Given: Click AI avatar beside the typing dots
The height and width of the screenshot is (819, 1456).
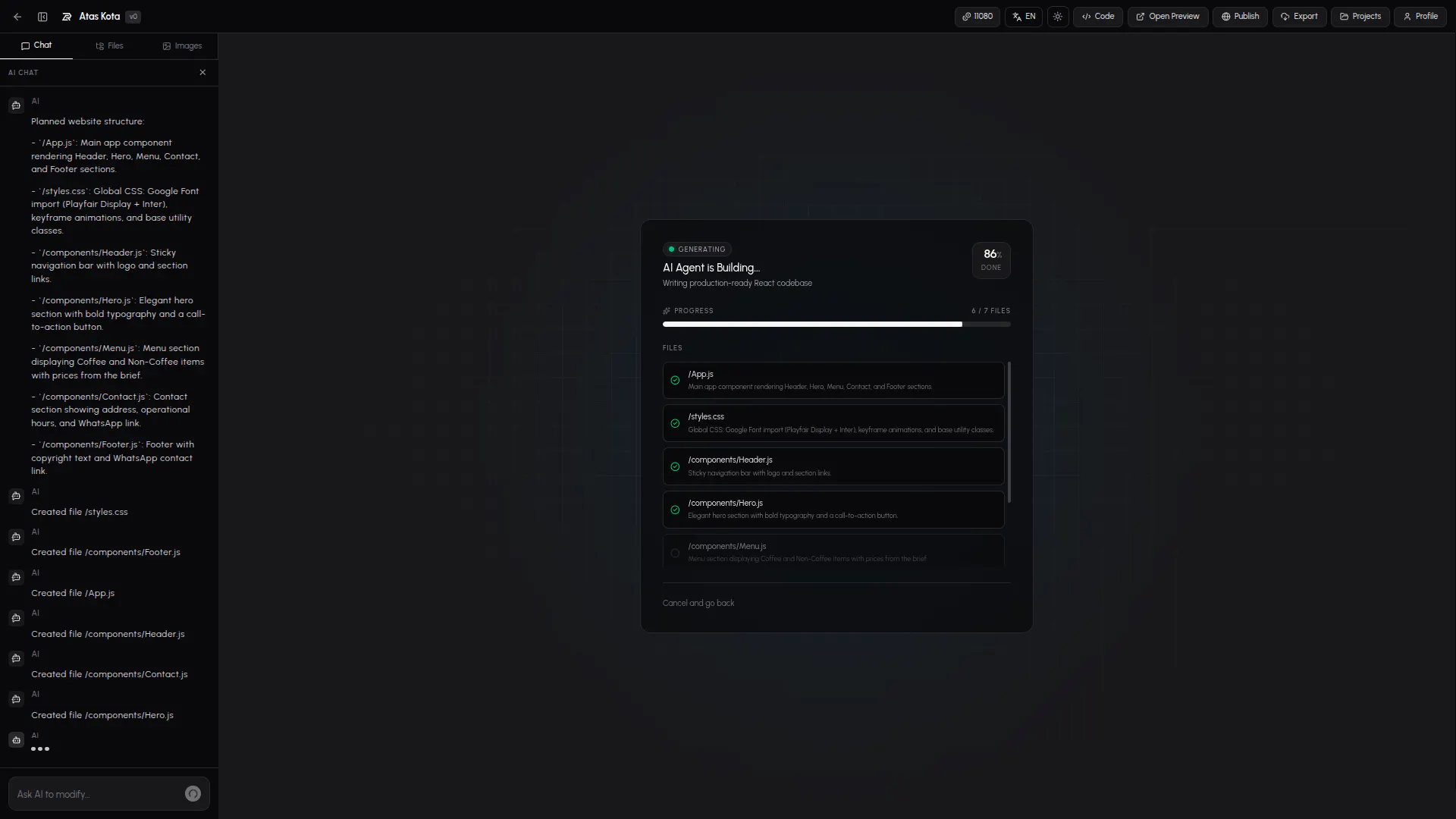Looking at the screenshot, I should [16, 740].
